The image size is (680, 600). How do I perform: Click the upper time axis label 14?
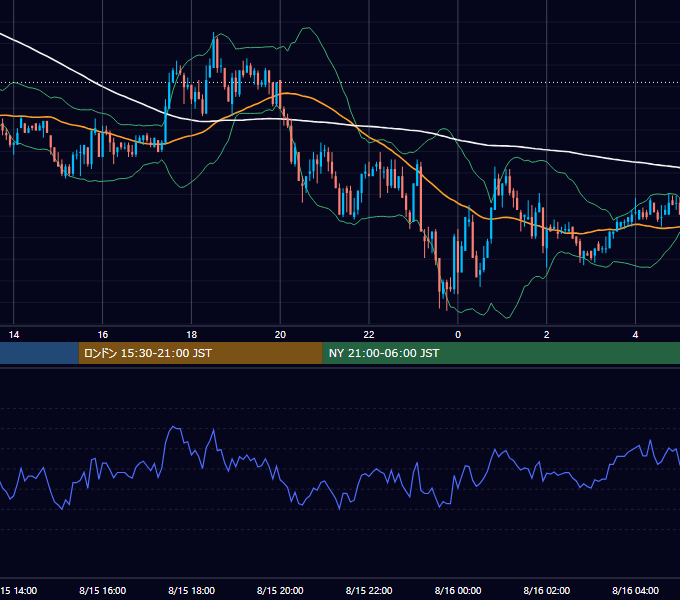click(14, 335)
